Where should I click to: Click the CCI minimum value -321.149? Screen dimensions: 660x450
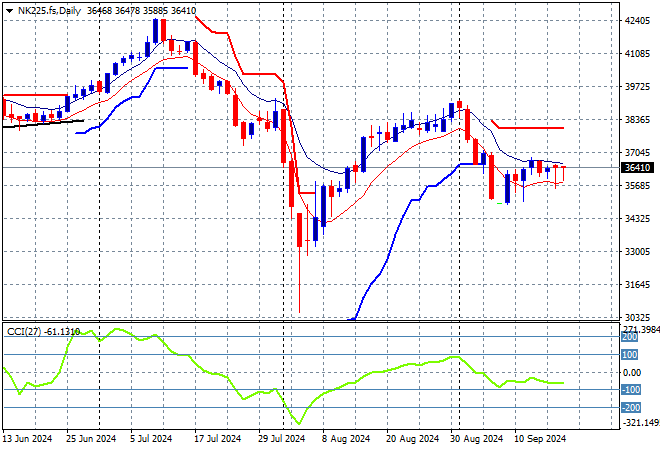click(641, 422)
